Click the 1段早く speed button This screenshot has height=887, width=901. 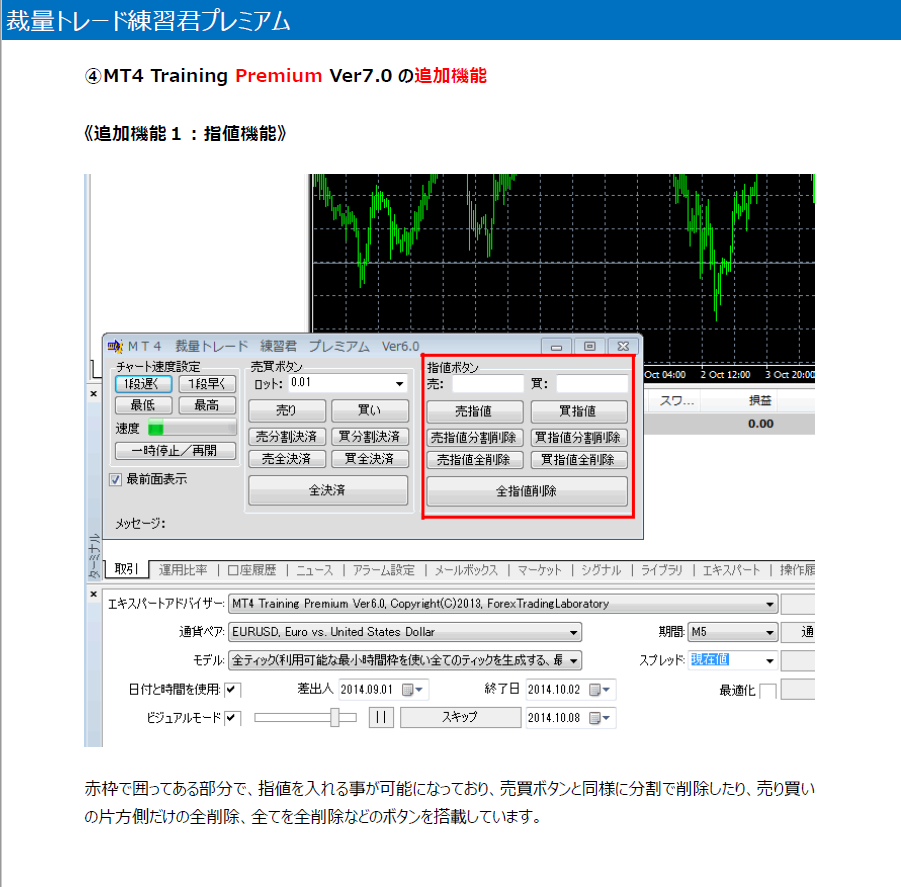click(x=207, y=384)
